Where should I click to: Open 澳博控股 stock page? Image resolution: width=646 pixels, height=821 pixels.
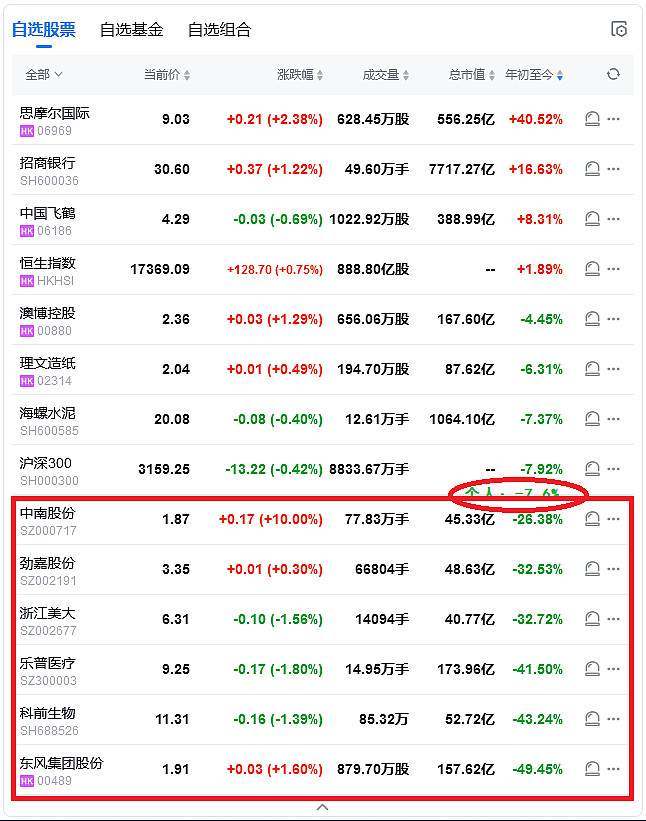(x=48, y=313)
